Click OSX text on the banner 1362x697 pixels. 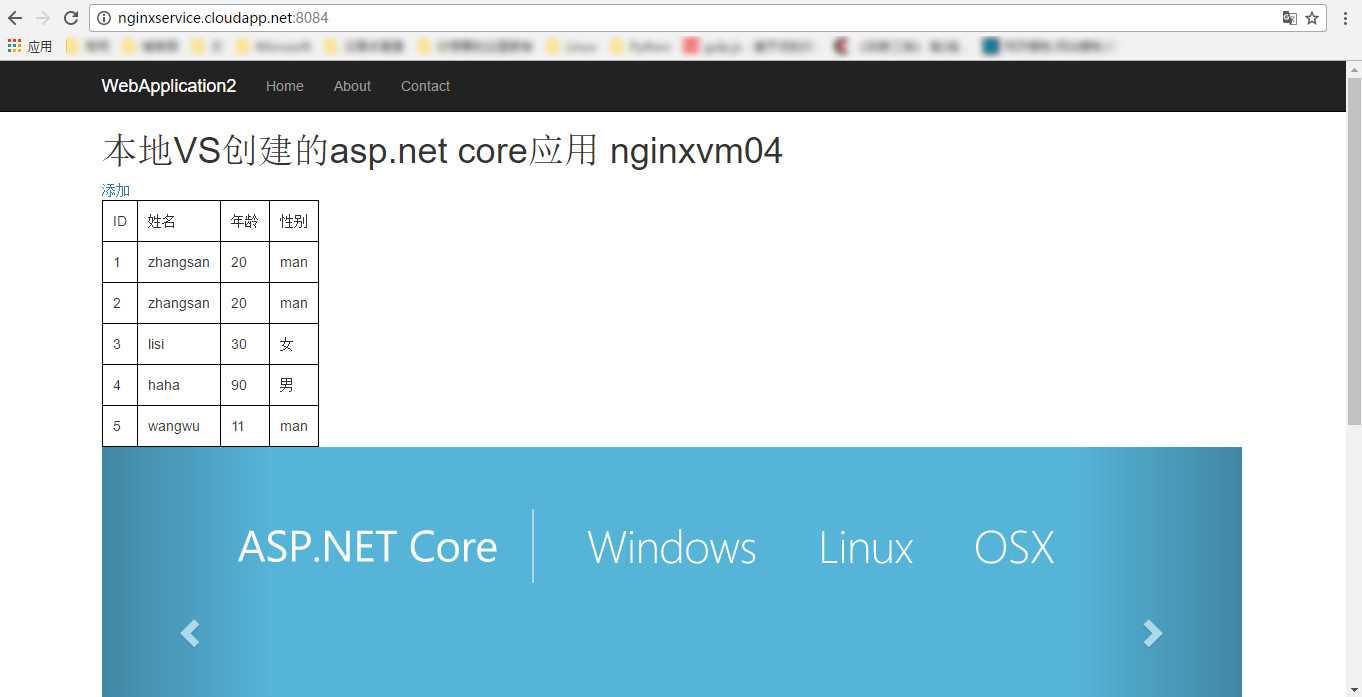click(x=1014, y=547)
